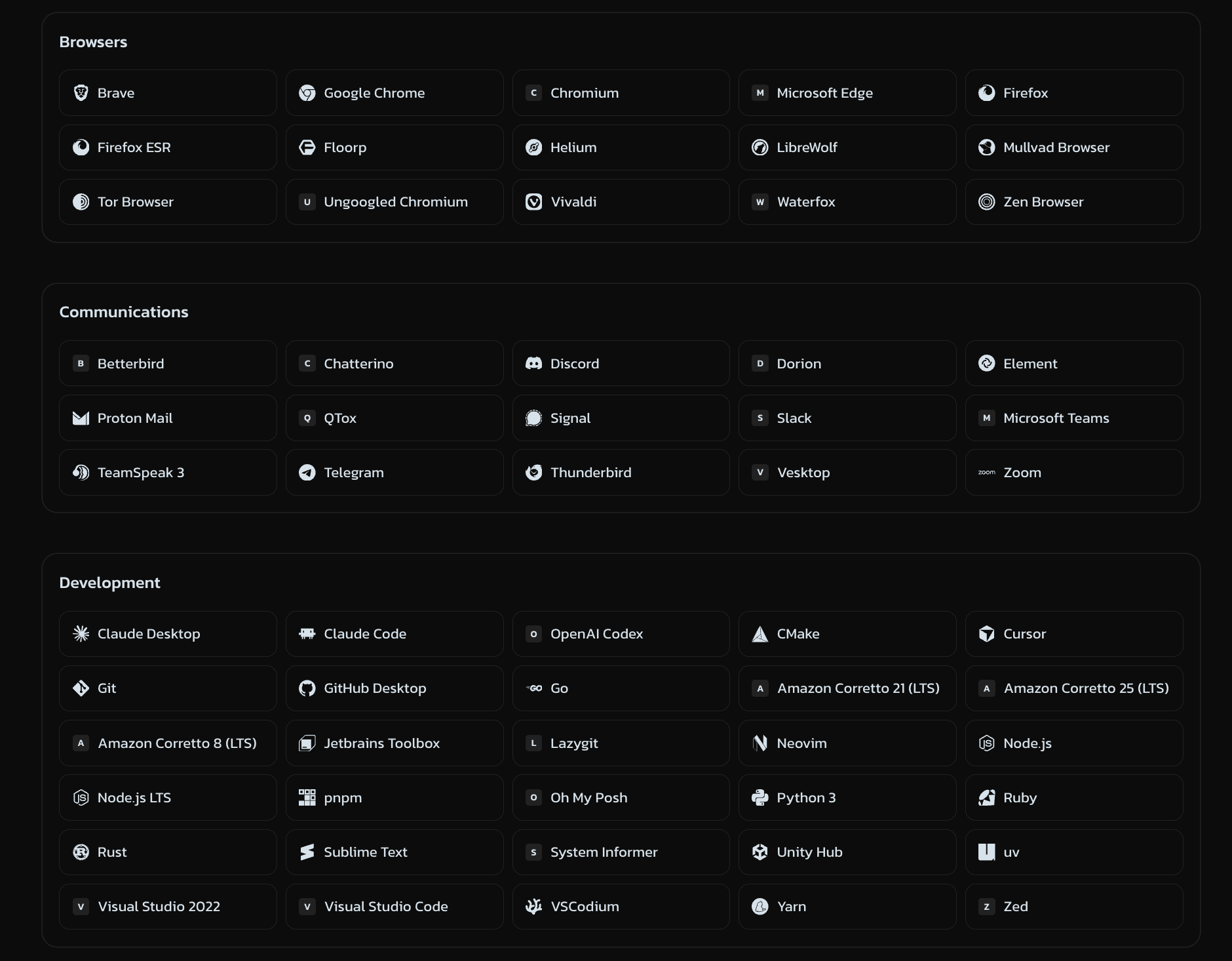
Task: Pick the Dorion card
Action: 847,363
